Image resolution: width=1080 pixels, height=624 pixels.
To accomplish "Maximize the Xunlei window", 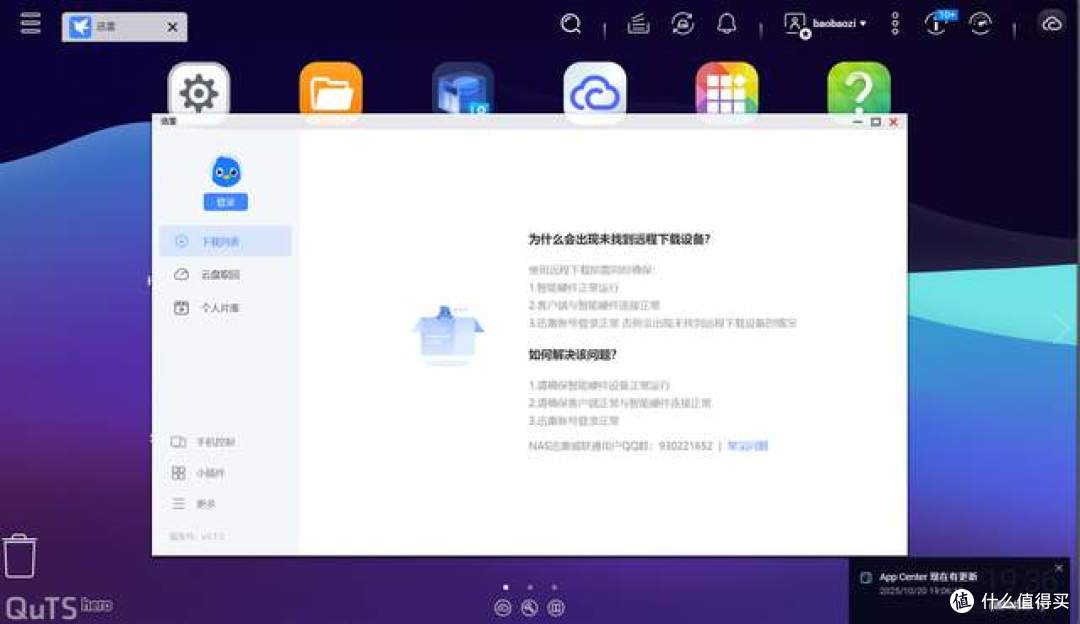I will coord(875,122).
